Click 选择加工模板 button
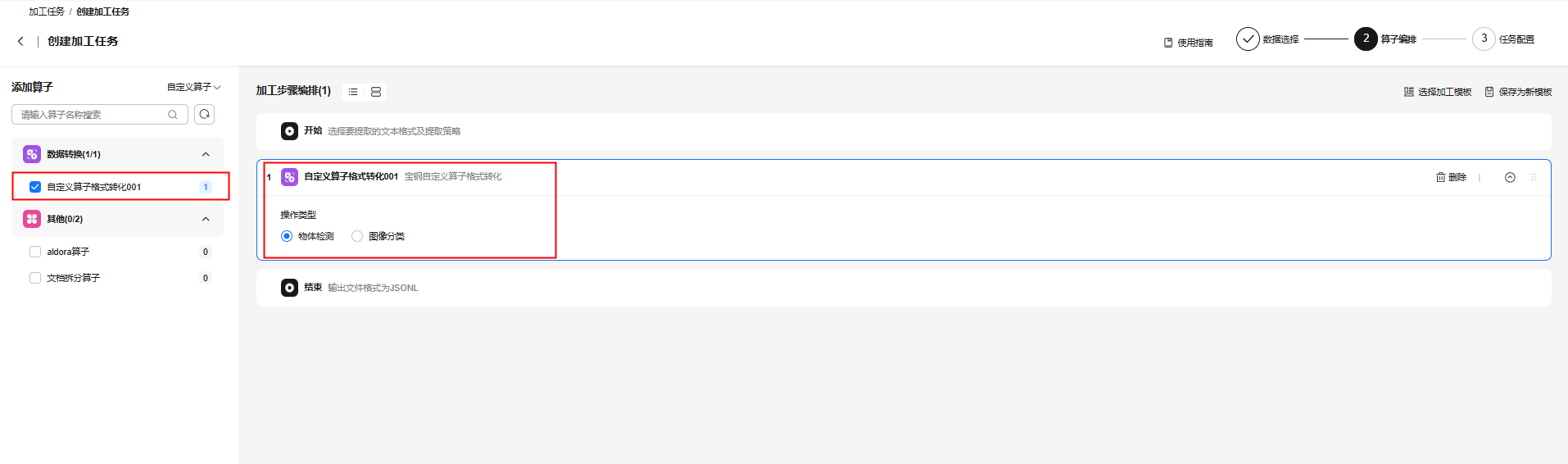Image resolution: width=1568 pixels, height=464 pixels. click(1438, 92)
